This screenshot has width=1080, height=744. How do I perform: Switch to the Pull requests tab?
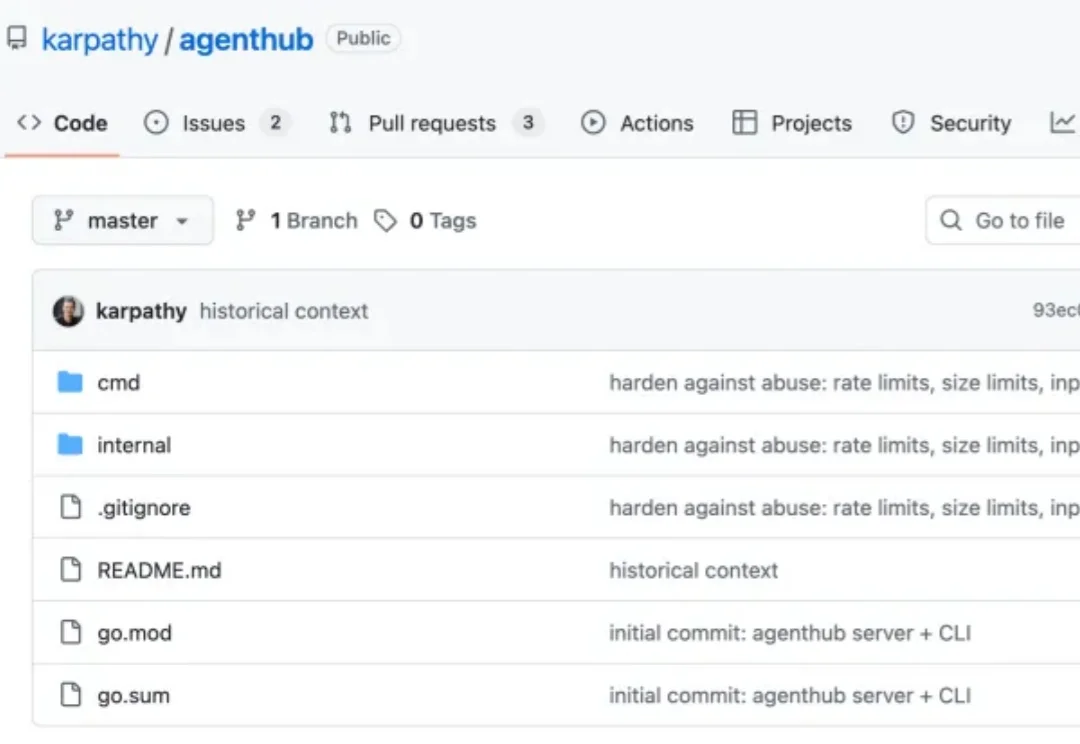pyautogui.click(x=432, y=122)
